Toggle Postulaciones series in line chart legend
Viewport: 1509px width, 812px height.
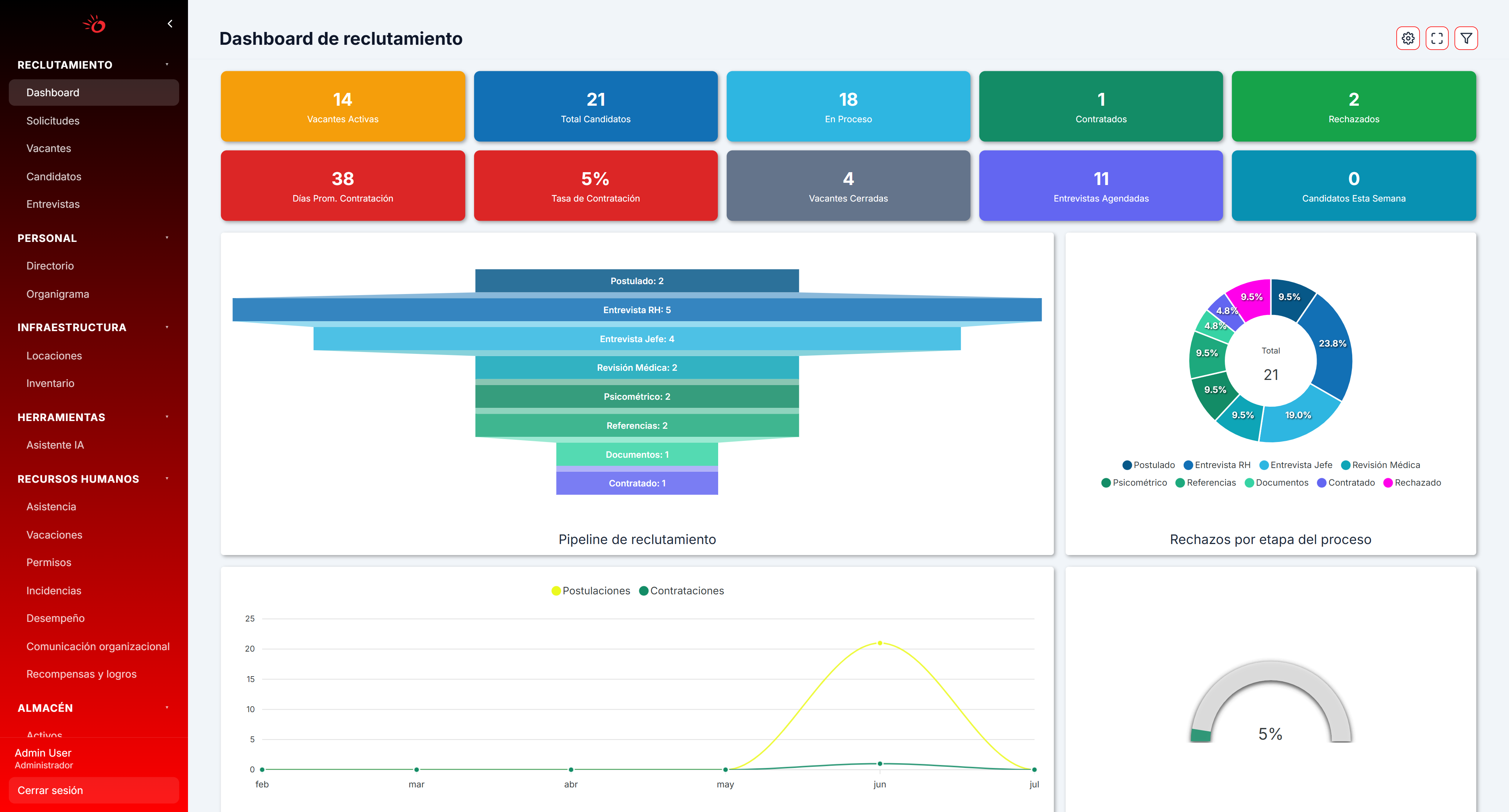(590, 591)
